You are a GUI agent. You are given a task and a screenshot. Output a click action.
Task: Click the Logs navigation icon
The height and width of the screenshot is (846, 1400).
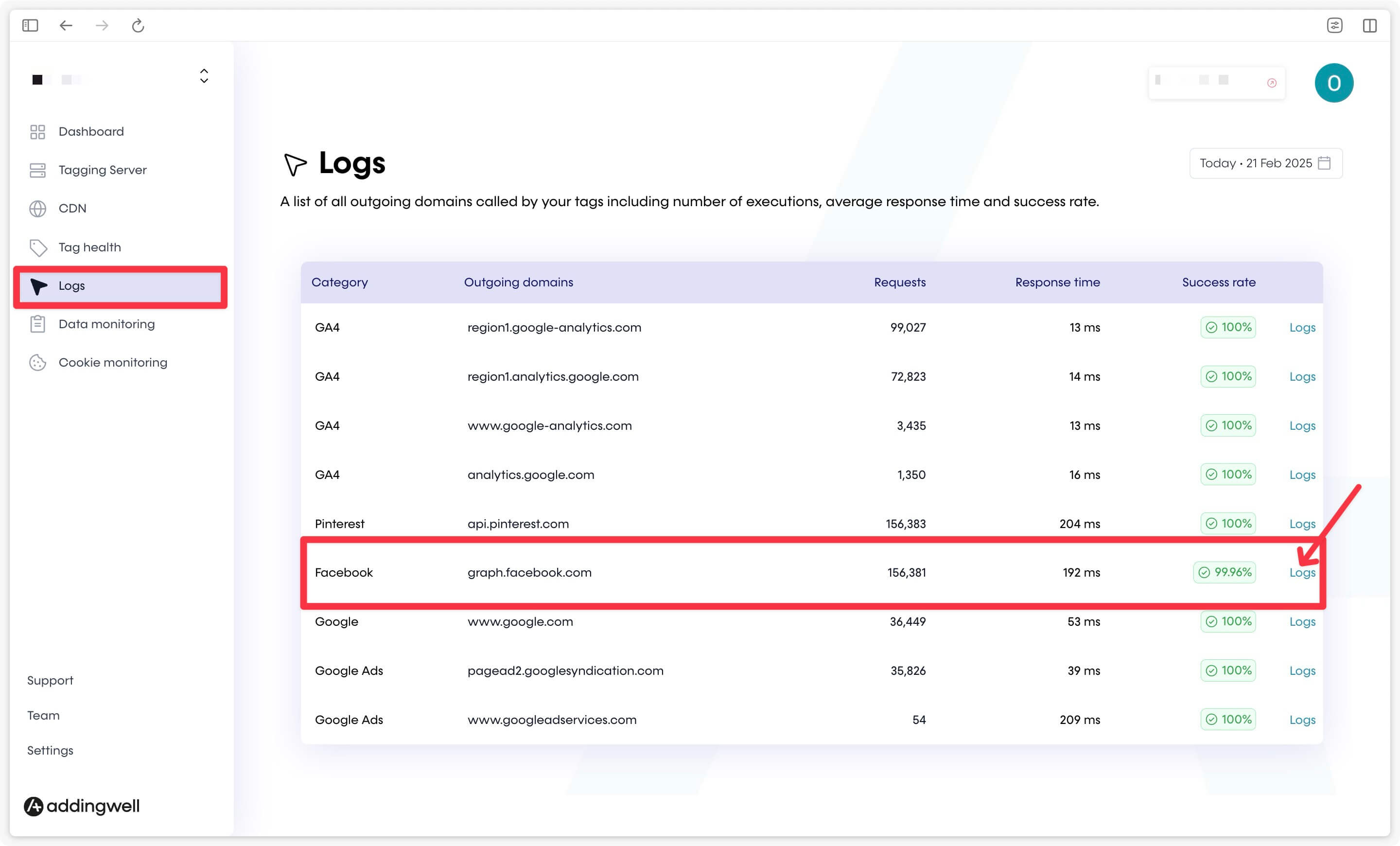[x=37, y=285]
